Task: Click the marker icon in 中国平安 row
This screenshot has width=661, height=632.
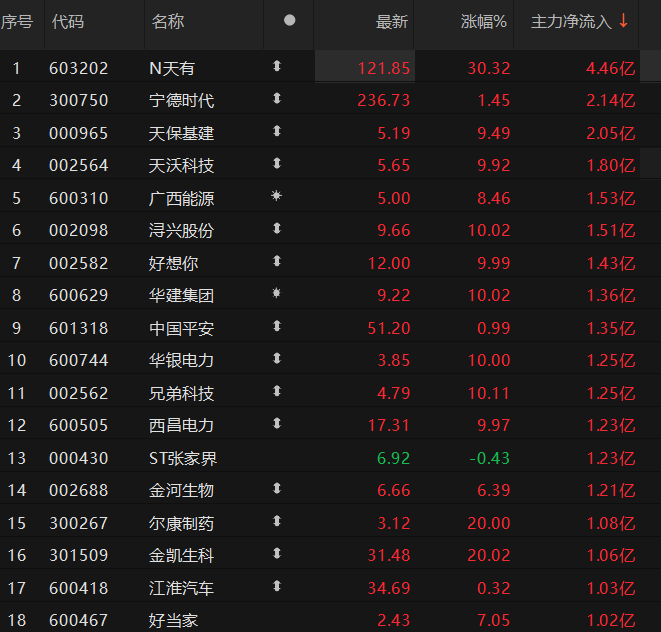Action: (x=277, y=326)
